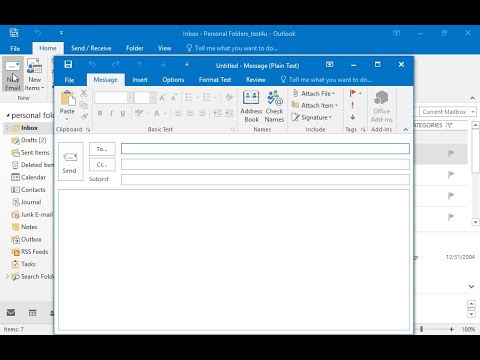
Task: Toggle Bold formatting
Action: [x=100, y=113]
